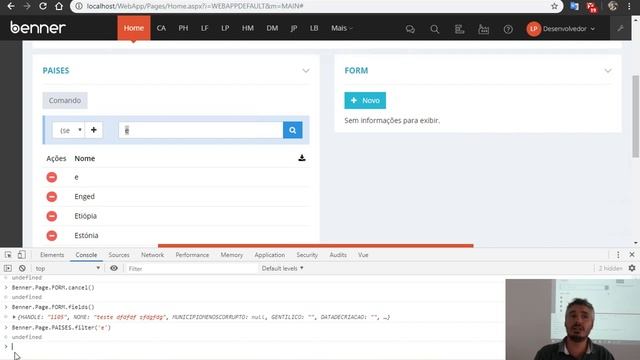Open the DevTools three-dot options menu
This screenshot has height=360, width=640.
click(x=618, y=255)
